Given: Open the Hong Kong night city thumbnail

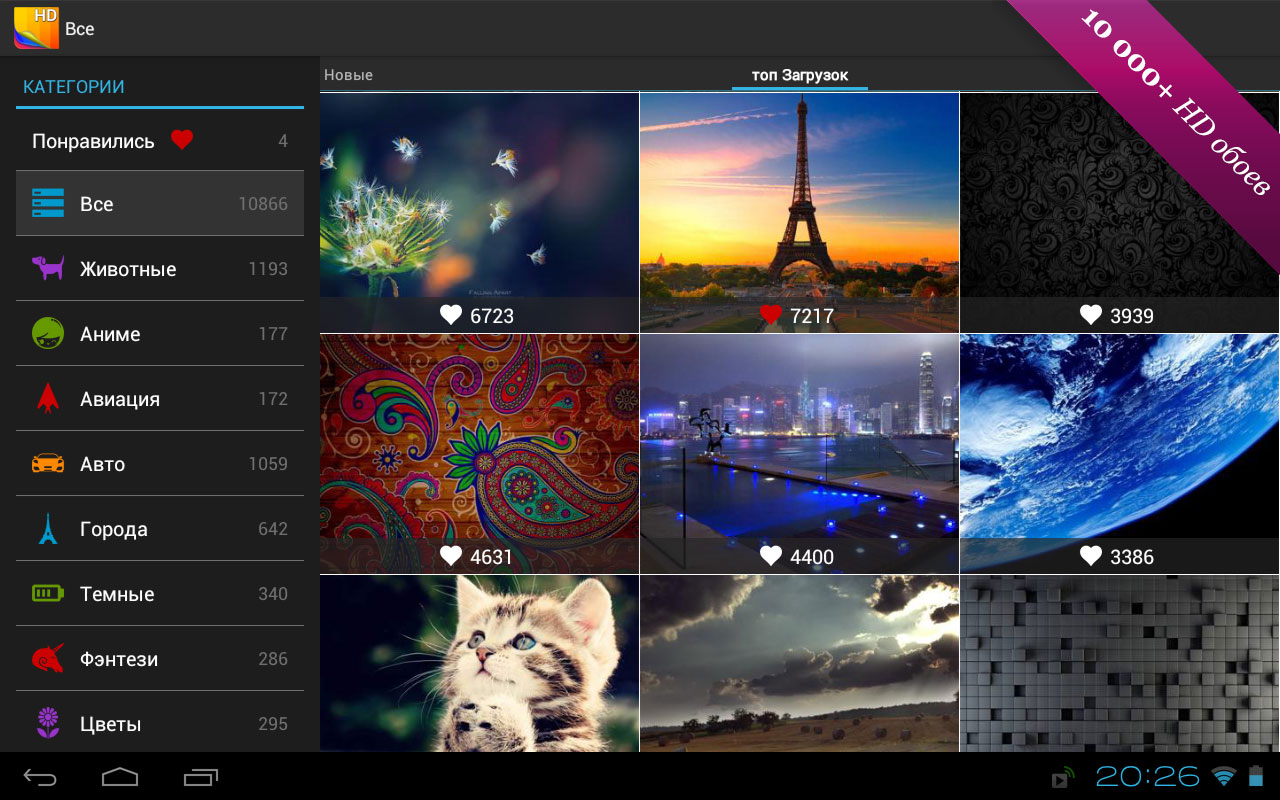Looking at the screenshot, I should (799, 453).
